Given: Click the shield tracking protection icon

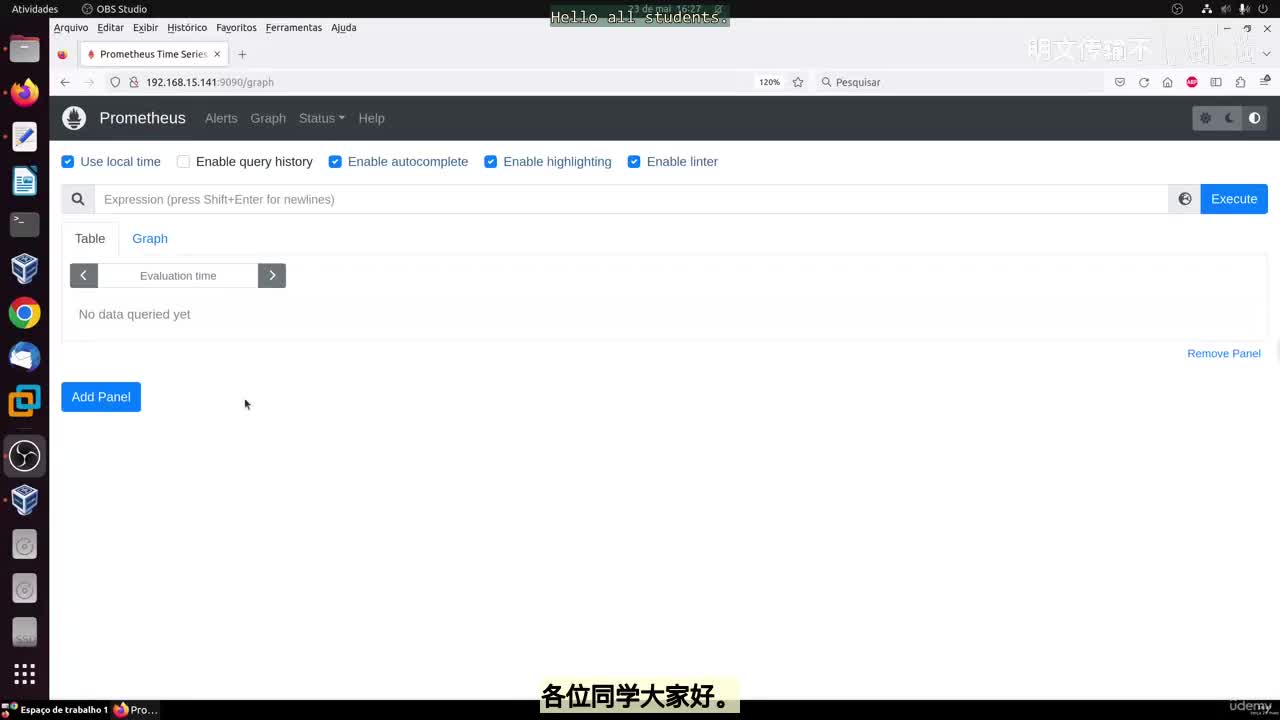Looking at the screenshot, I should click(x=115, y=82).
